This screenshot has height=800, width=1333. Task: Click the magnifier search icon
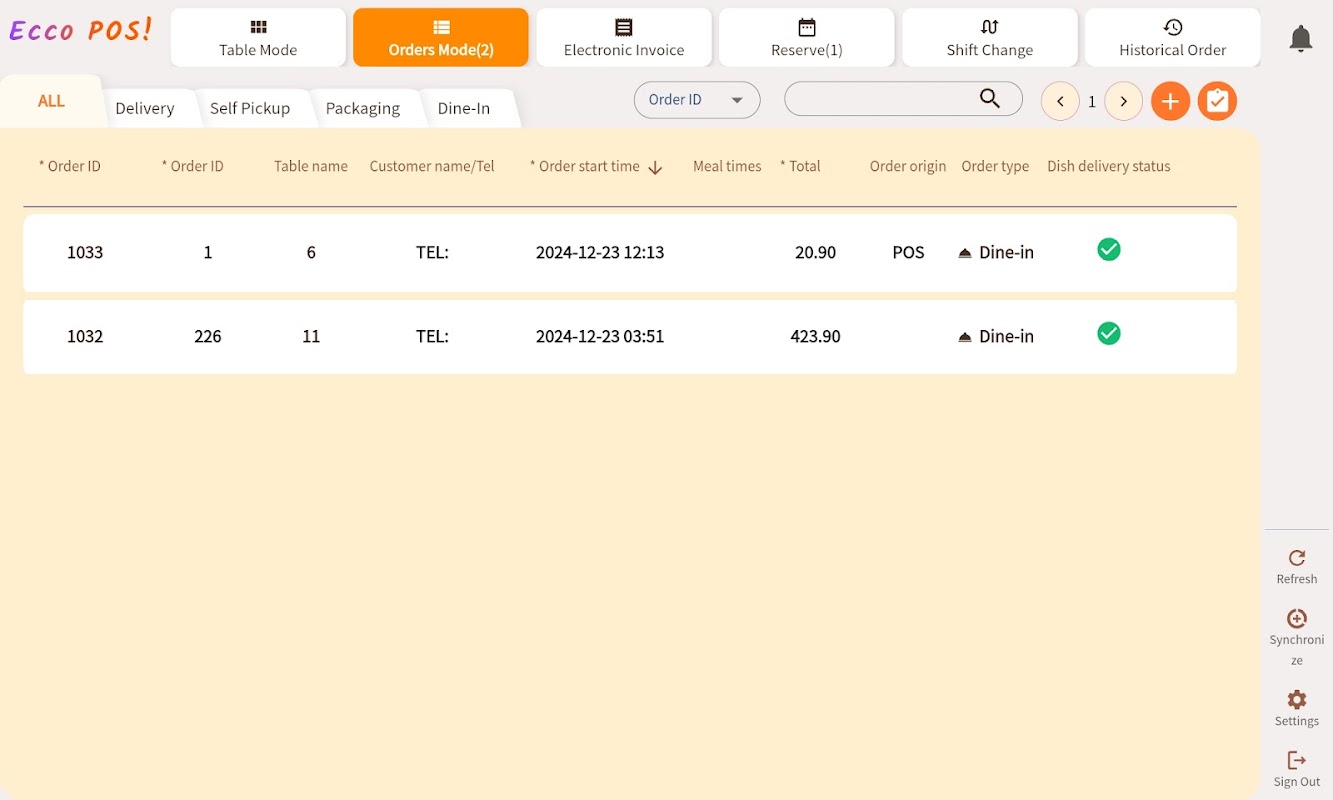pos(990,98)
